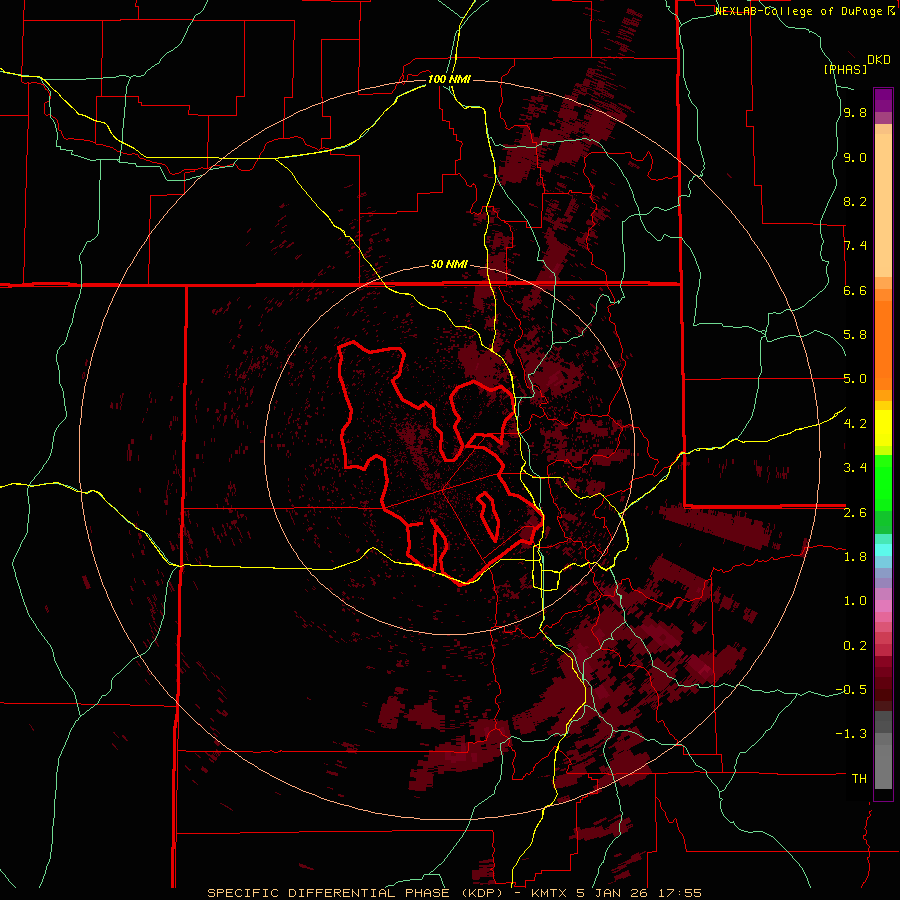This screenshot has width=900, height=900.
Task: Select the -1.3 scale label
Action: click(851, 734)
